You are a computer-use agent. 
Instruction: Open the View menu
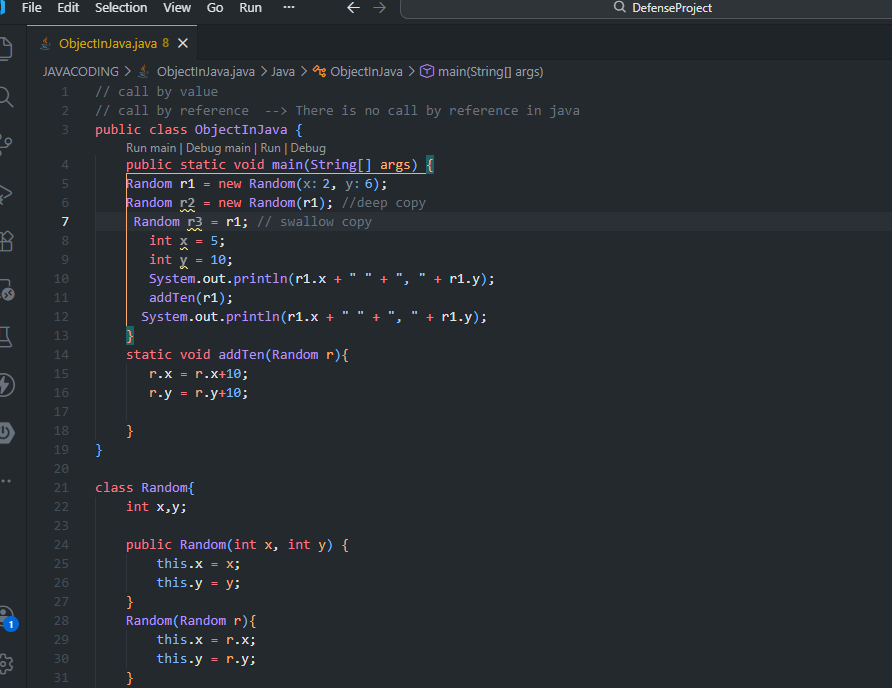[177, 8]
